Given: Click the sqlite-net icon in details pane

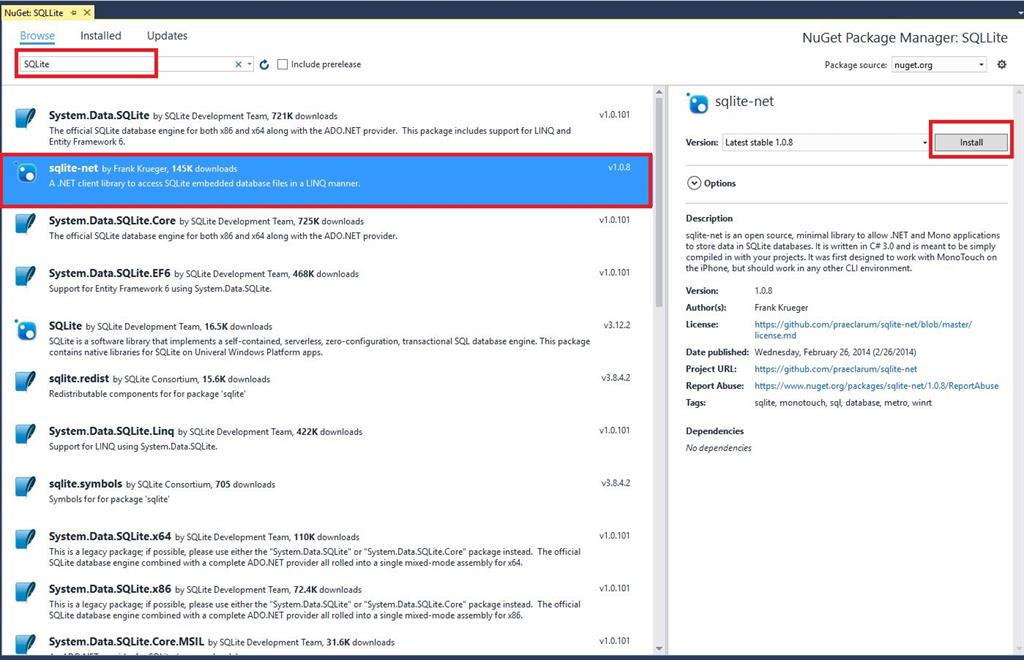Looking at the screenshot, I should point(697,103).
